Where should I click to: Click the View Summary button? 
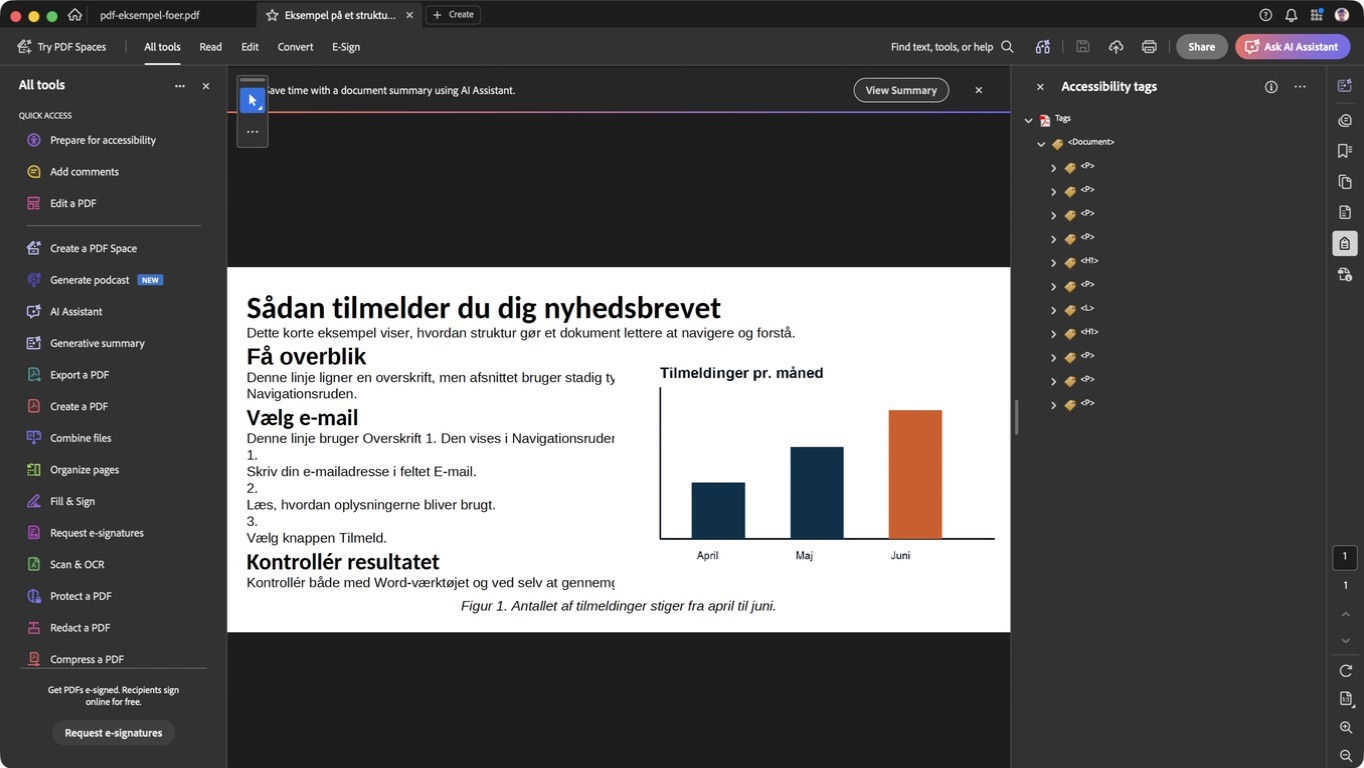pyautogui.click(x=901, y=90)
